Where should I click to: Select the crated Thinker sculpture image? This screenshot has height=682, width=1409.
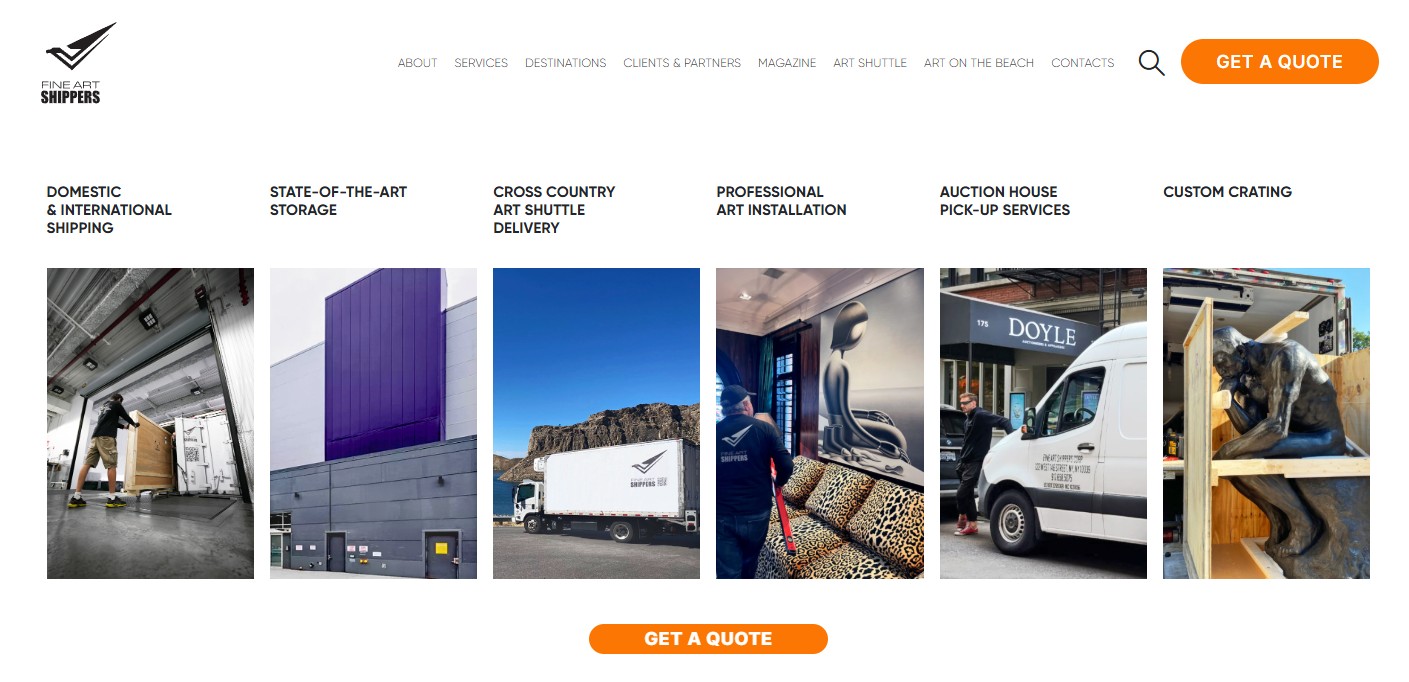point(1266,423)
